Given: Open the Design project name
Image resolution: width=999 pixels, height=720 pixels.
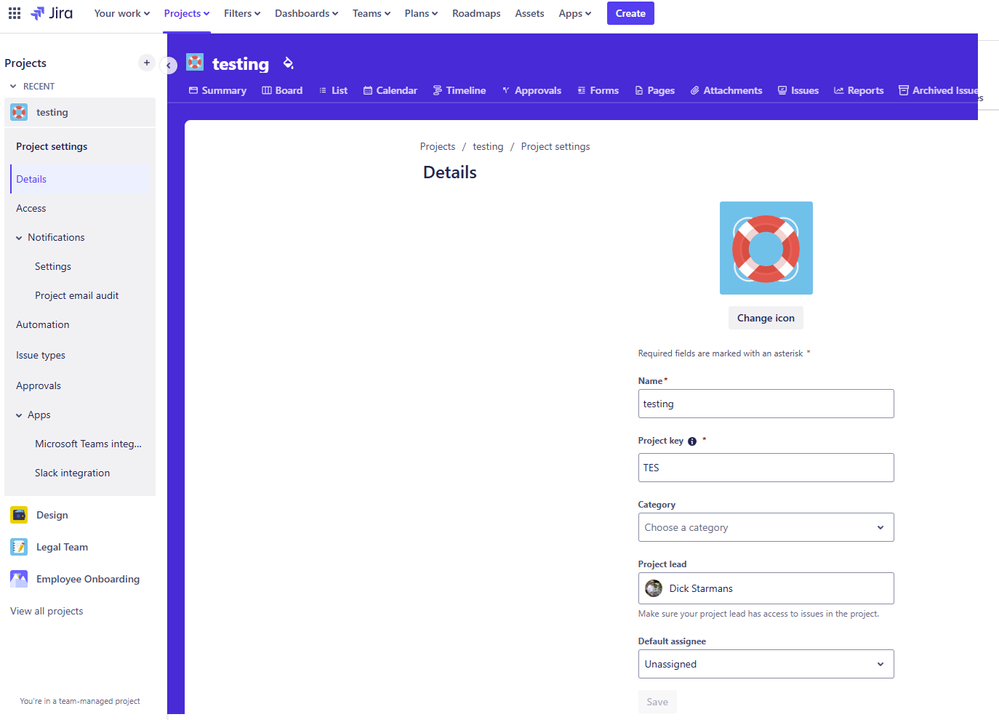Looking at the screenshot, I should coord(52,515).
